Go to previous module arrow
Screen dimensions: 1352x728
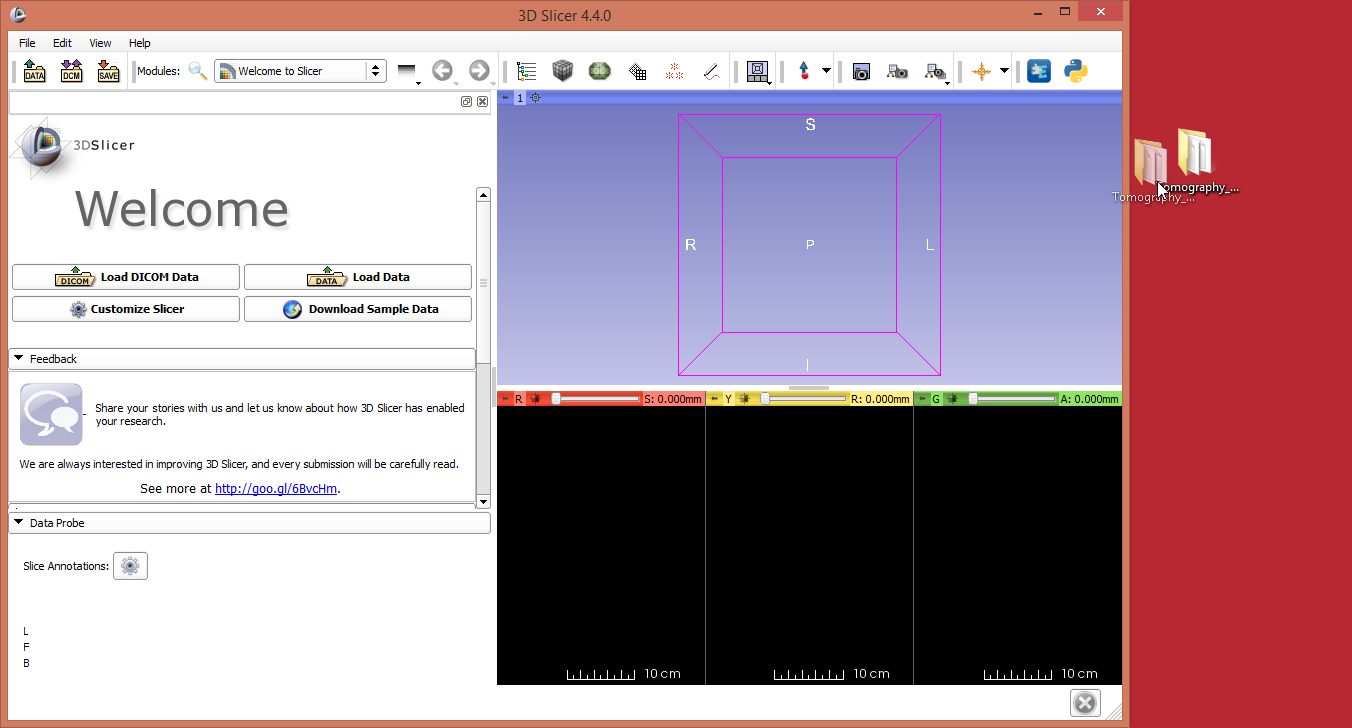(x=443, y=71)
